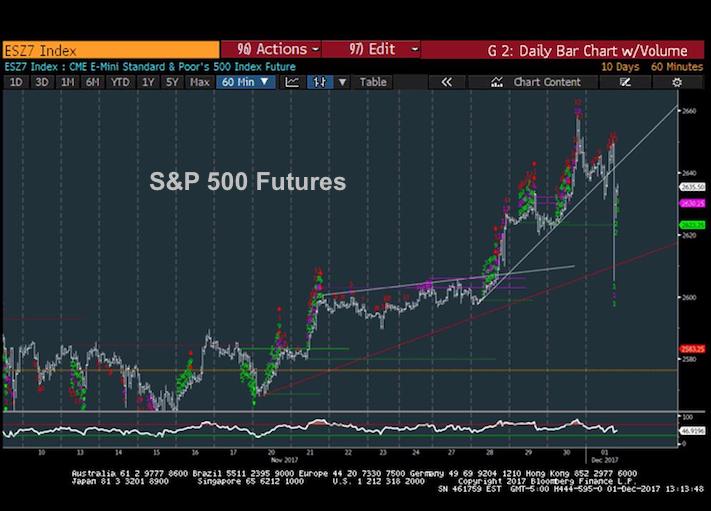Screen dimensions: 711x511
Task: Click the white 2635.50 price tag
Action: pyautogui.click(x=692, y=187)
